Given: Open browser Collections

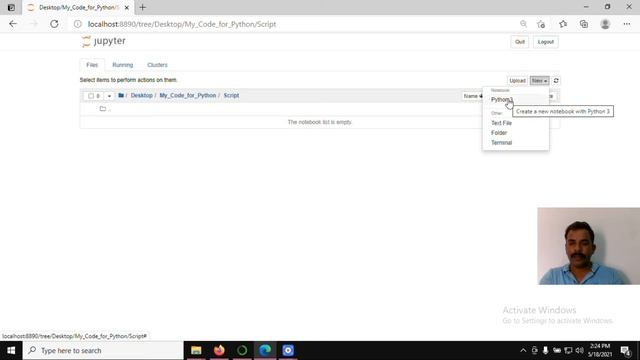Looking at the screenshot, I should [584, 24].
